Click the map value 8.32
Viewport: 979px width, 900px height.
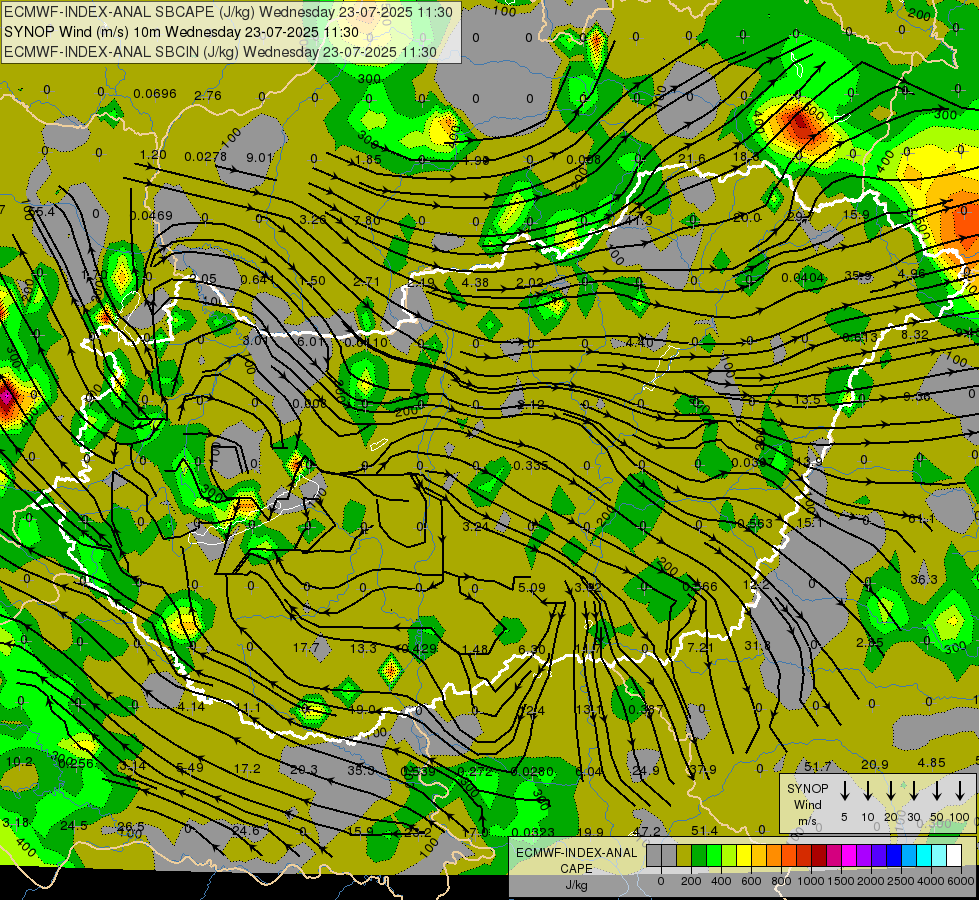[915, 334]
